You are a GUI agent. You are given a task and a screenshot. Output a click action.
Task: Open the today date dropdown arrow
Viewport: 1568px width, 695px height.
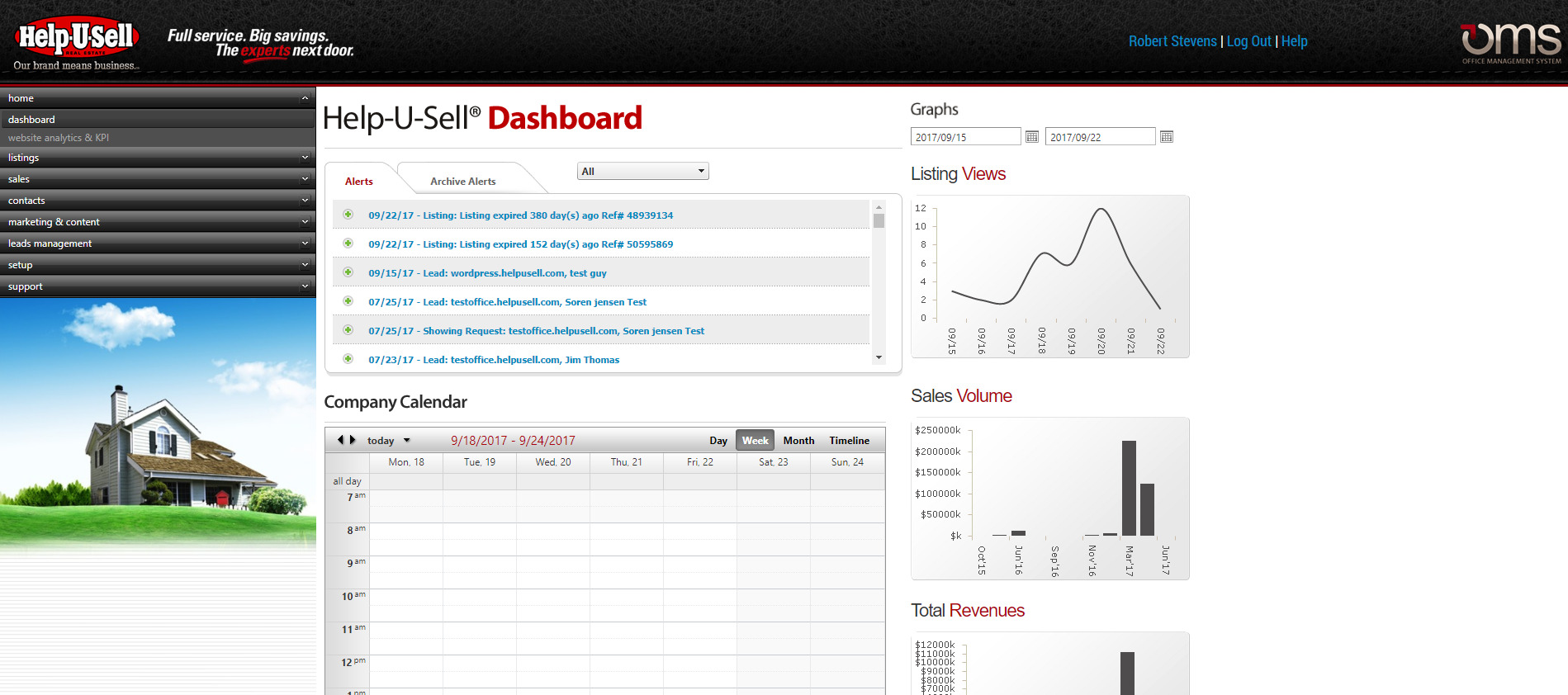(x=407, y=441)
